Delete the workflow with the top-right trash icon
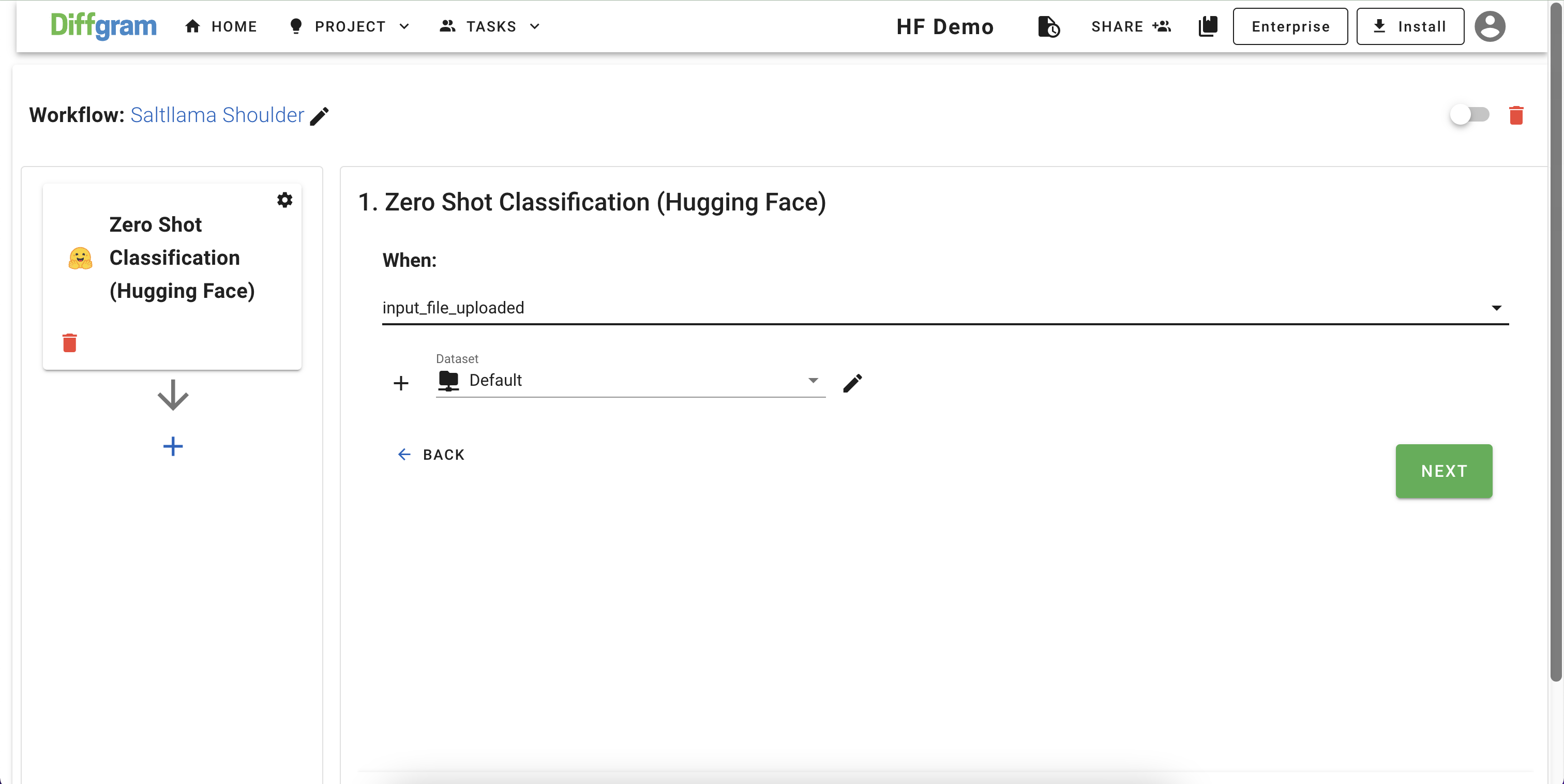1564x784 pixels. 1515,115
